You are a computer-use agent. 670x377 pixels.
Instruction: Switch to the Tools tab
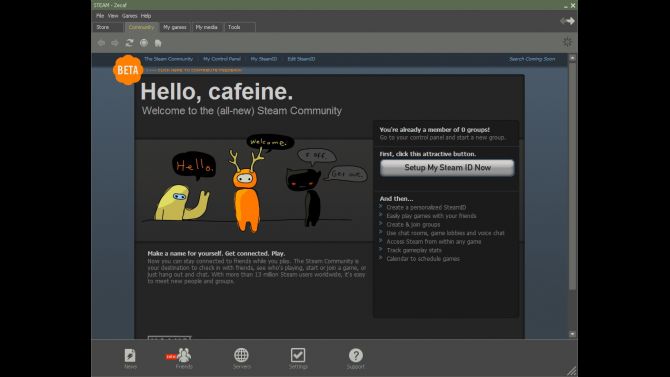(239, 27)
